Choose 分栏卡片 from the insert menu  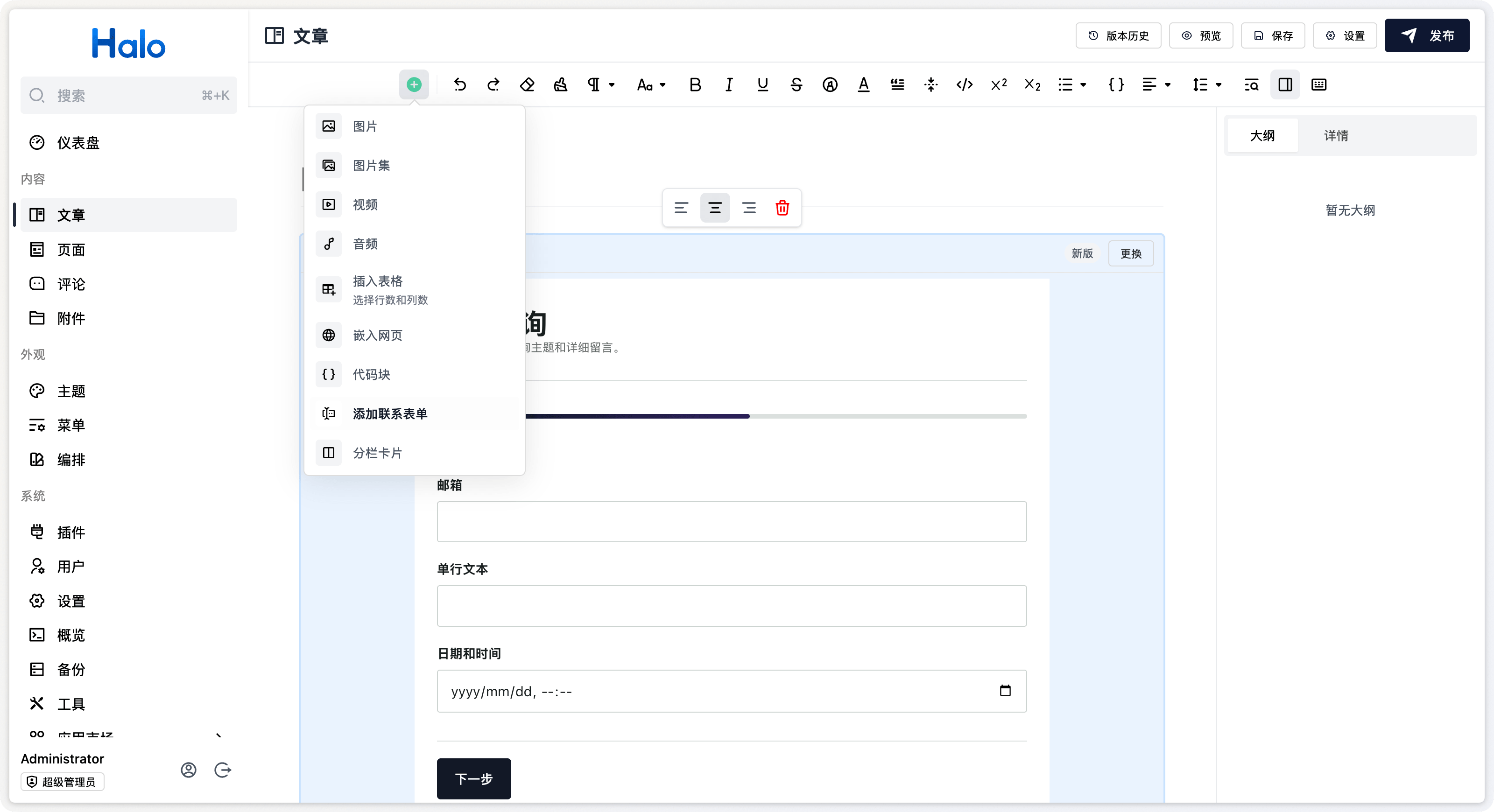point(414,453)
